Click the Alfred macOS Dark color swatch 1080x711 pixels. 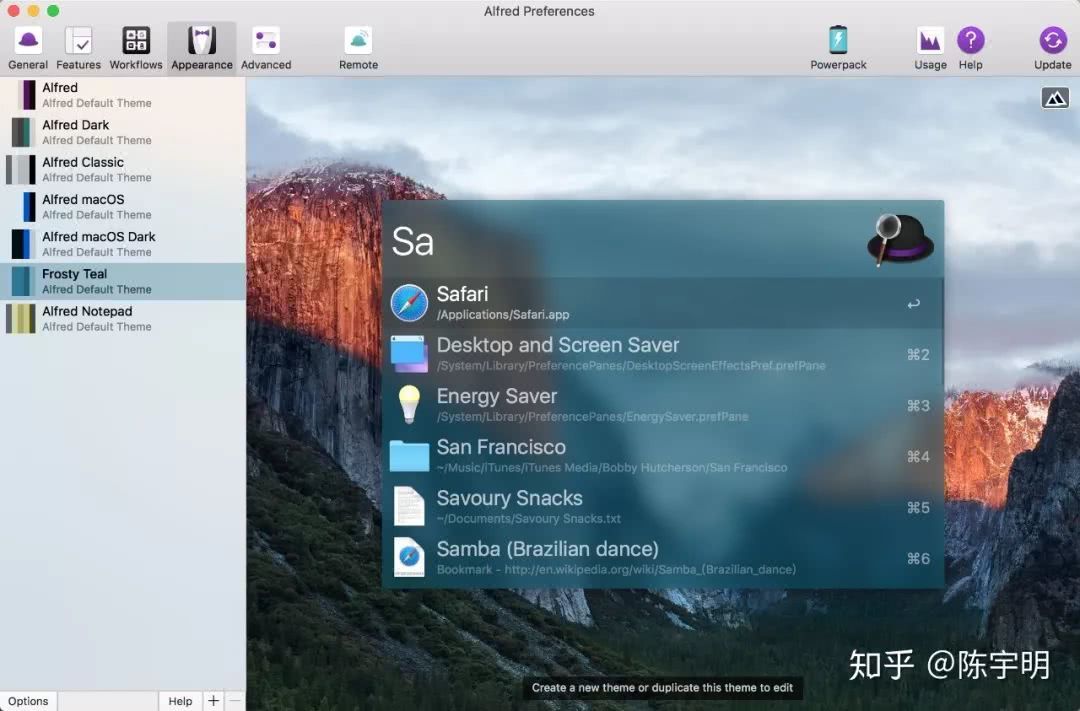tap(21, 245)
